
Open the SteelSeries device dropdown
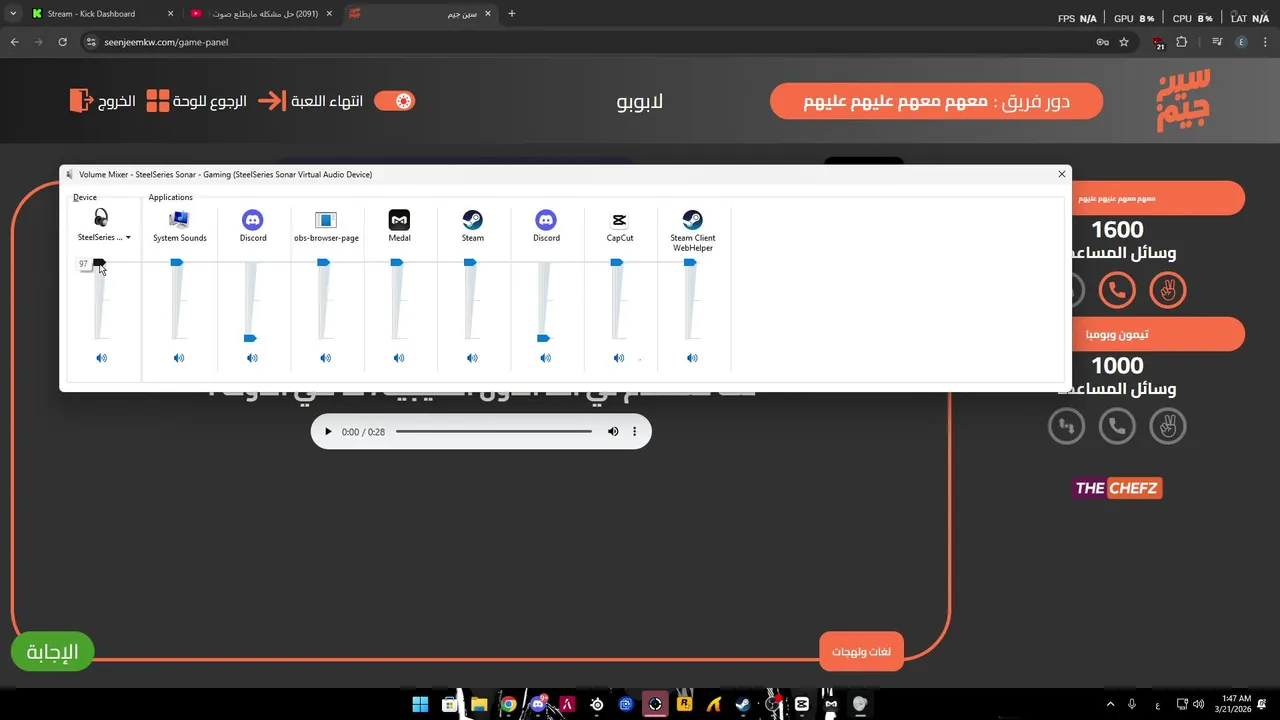coord(128,238)
